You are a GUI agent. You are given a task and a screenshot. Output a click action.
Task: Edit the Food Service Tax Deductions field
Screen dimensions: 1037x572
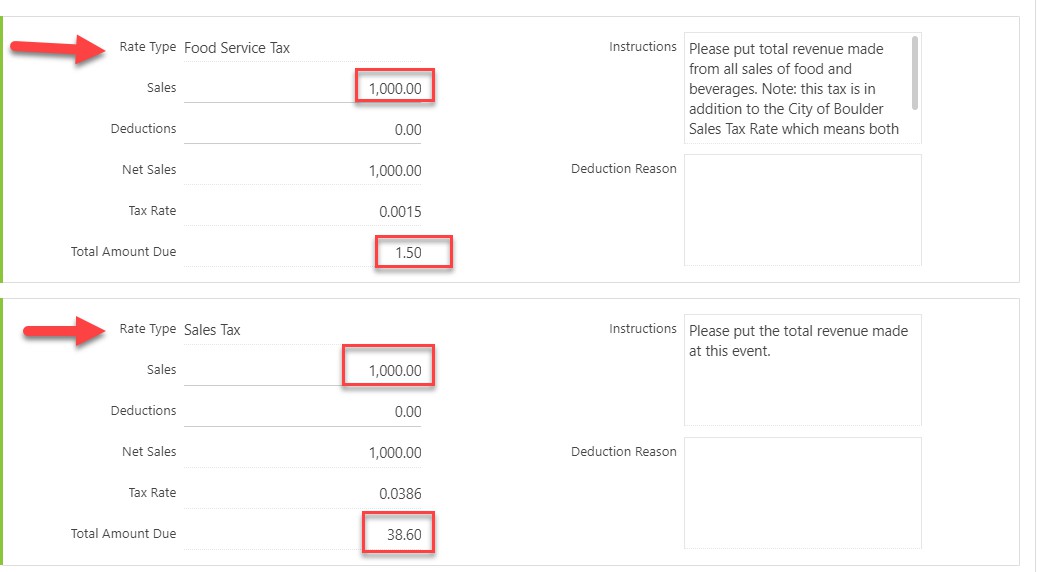pyautogui.click(x=303, y=130)
